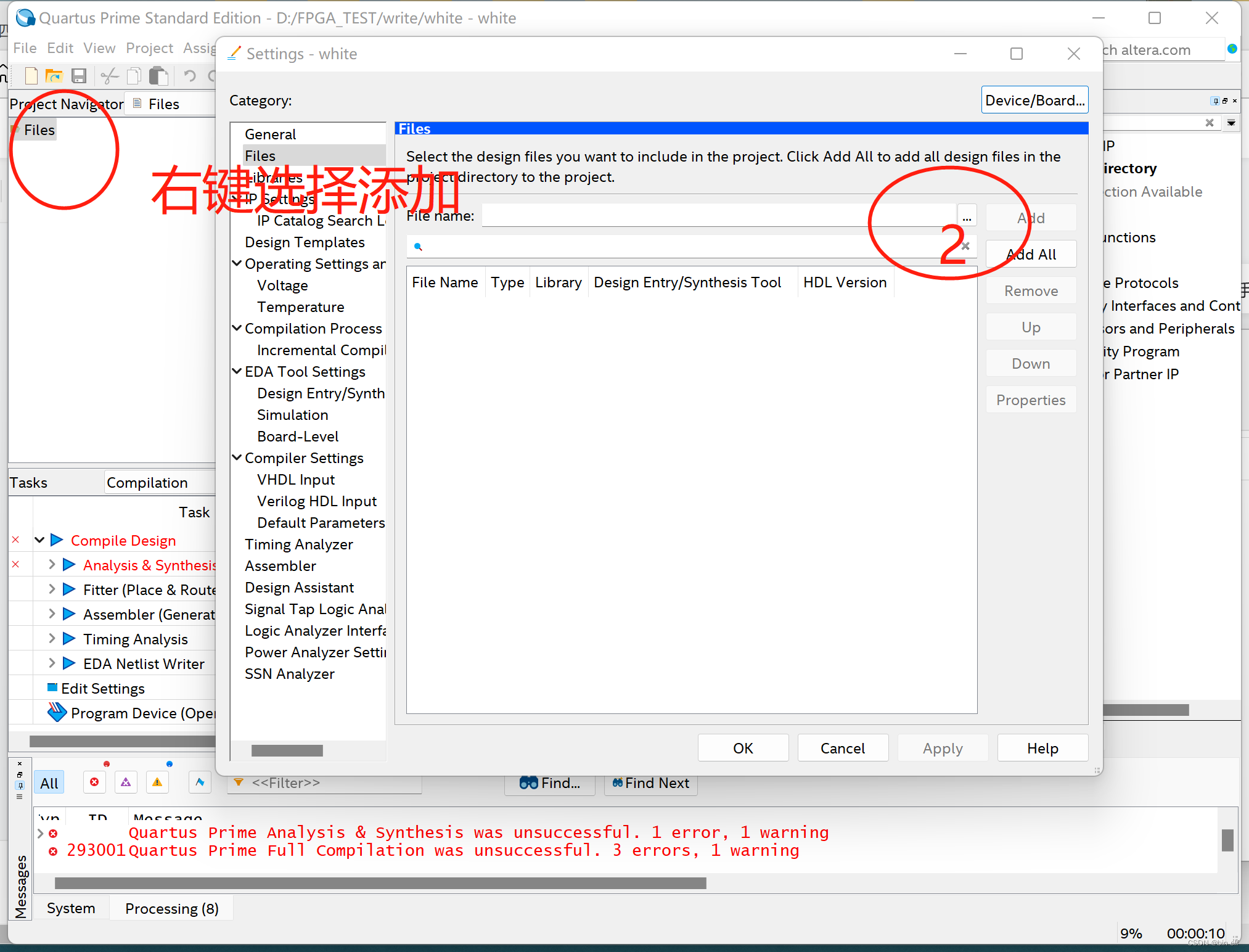Click the critical warning filter icon
Image resolution: width=1249 pixels, height=952 pixels.
[x=126, y=782]
